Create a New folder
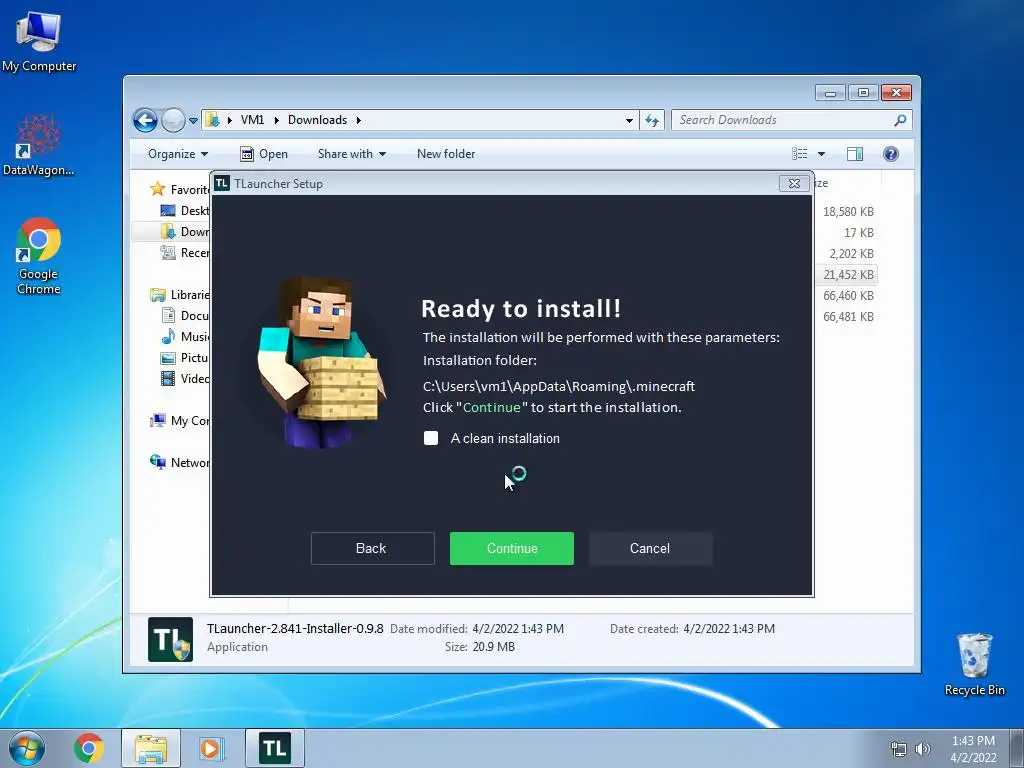Image resolution: width=1024 pixels, height=768 pixels. point(446,154)
